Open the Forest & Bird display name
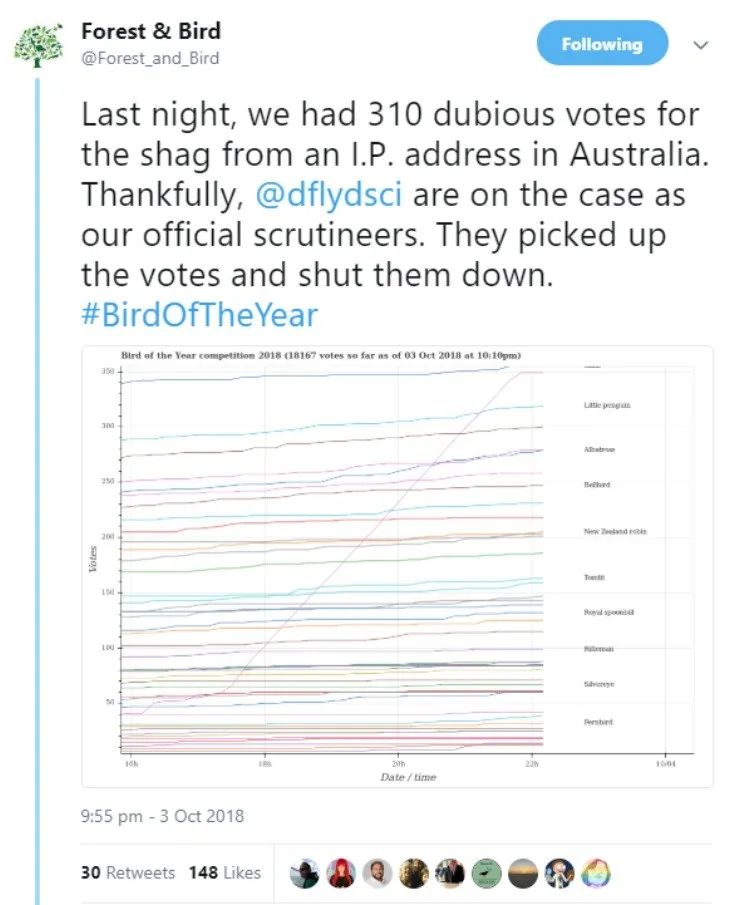This screenshot has width=751, height=905. [151, 31]
